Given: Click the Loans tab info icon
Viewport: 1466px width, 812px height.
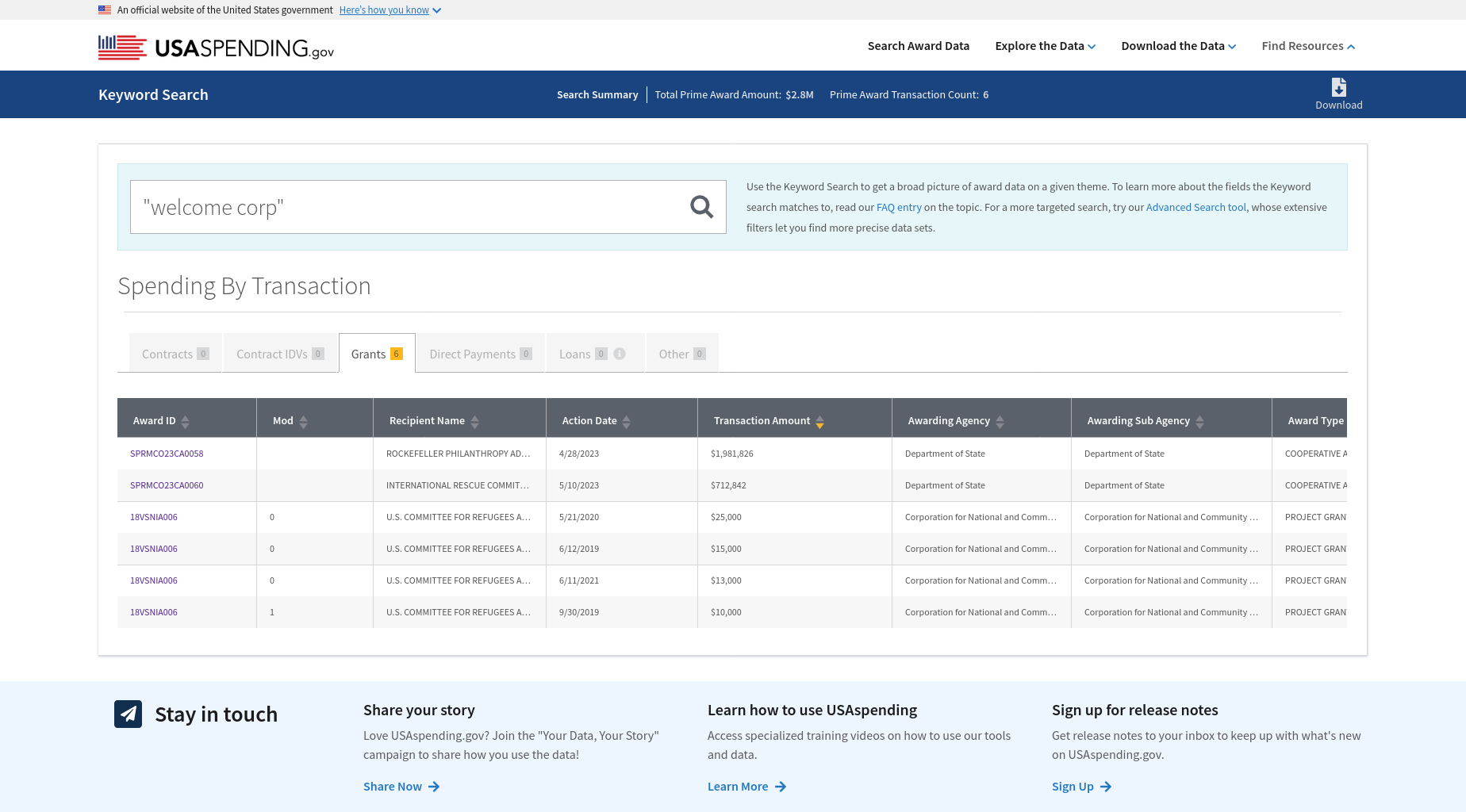Looking at the screenshot, I should click(x=620, y=354).
